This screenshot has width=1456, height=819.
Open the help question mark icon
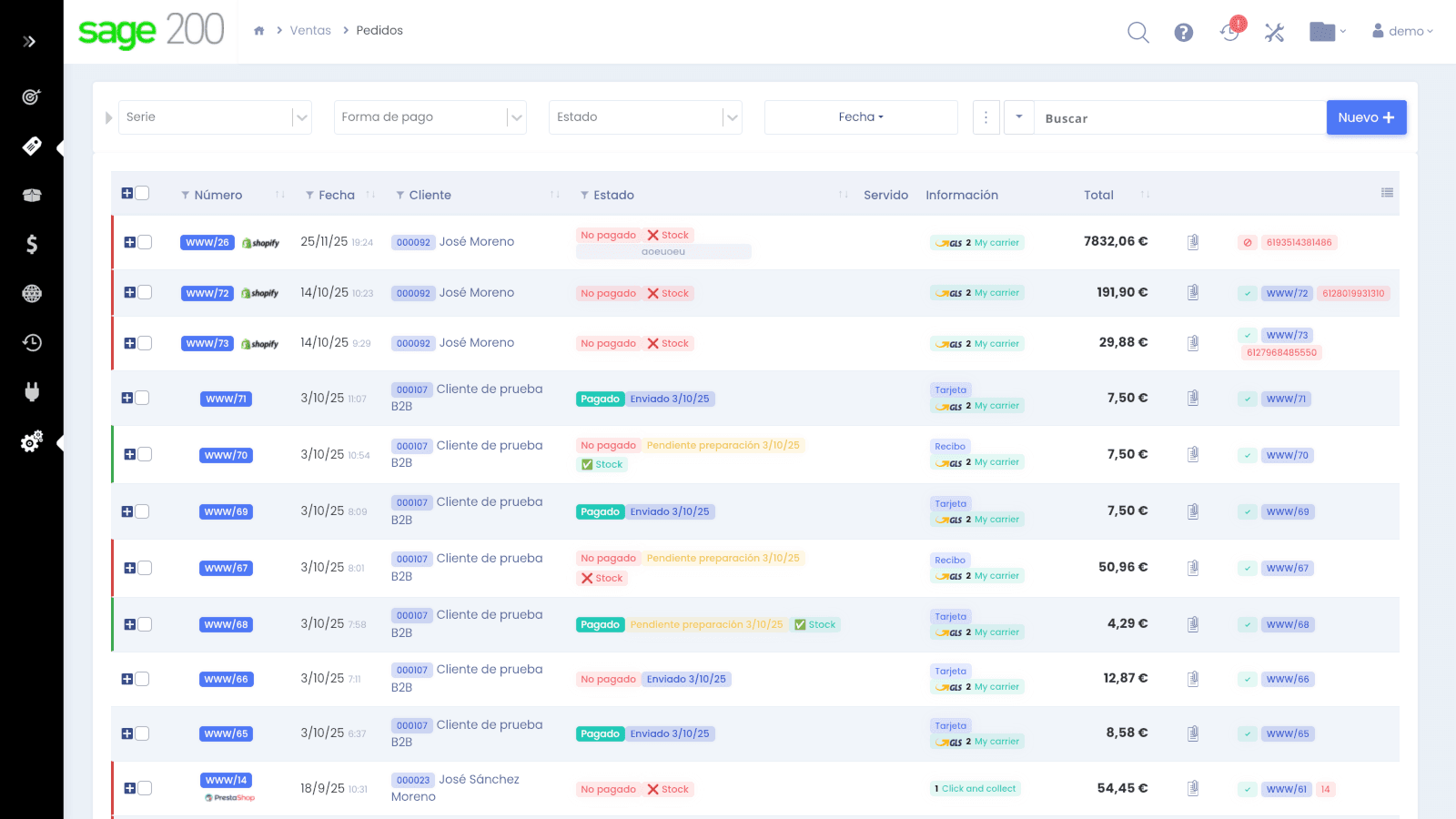click(1183, 33)
